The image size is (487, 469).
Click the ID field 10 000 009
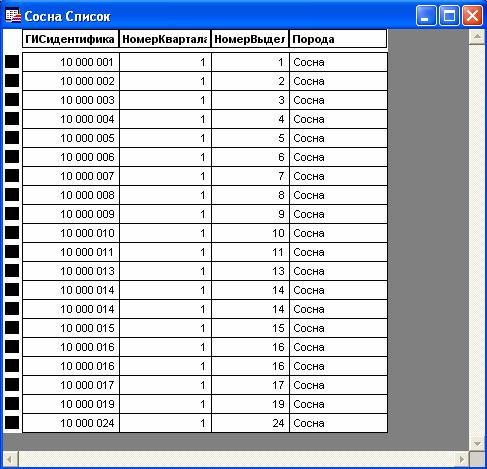click(x=71, y=214)
